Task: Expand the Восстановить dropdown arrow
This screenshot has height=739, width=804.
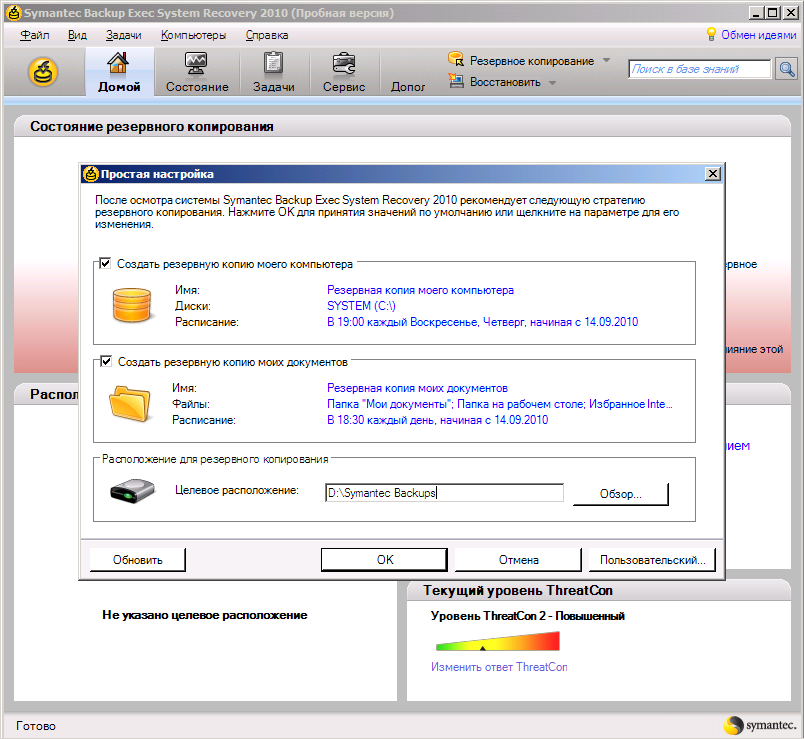Action: point(553,83)
